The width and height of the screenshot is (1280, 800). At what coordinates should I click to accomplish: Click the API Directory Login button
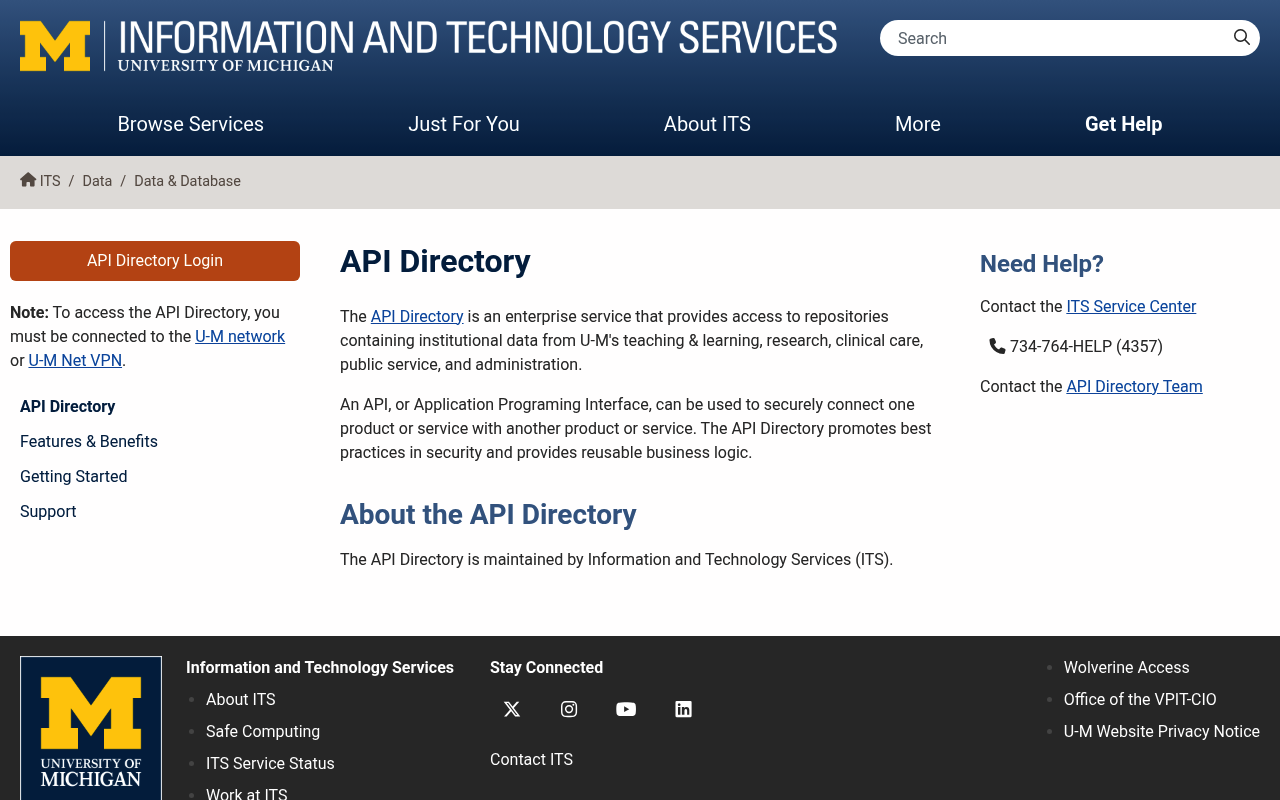pyautogui.click(x=155, y=261)
